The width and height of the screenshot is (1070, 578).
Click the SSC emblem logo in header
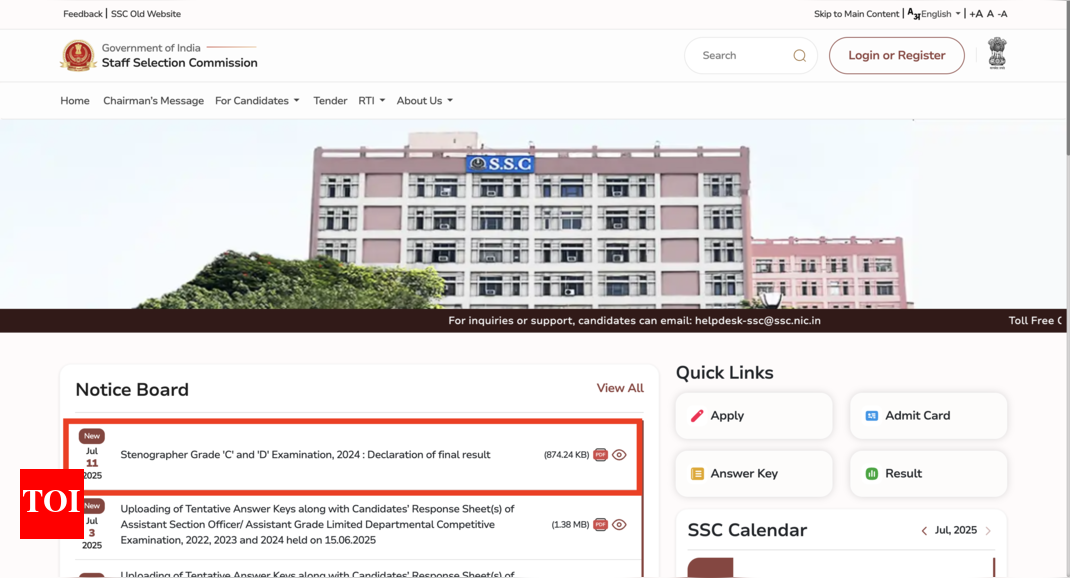pos(78,55)
